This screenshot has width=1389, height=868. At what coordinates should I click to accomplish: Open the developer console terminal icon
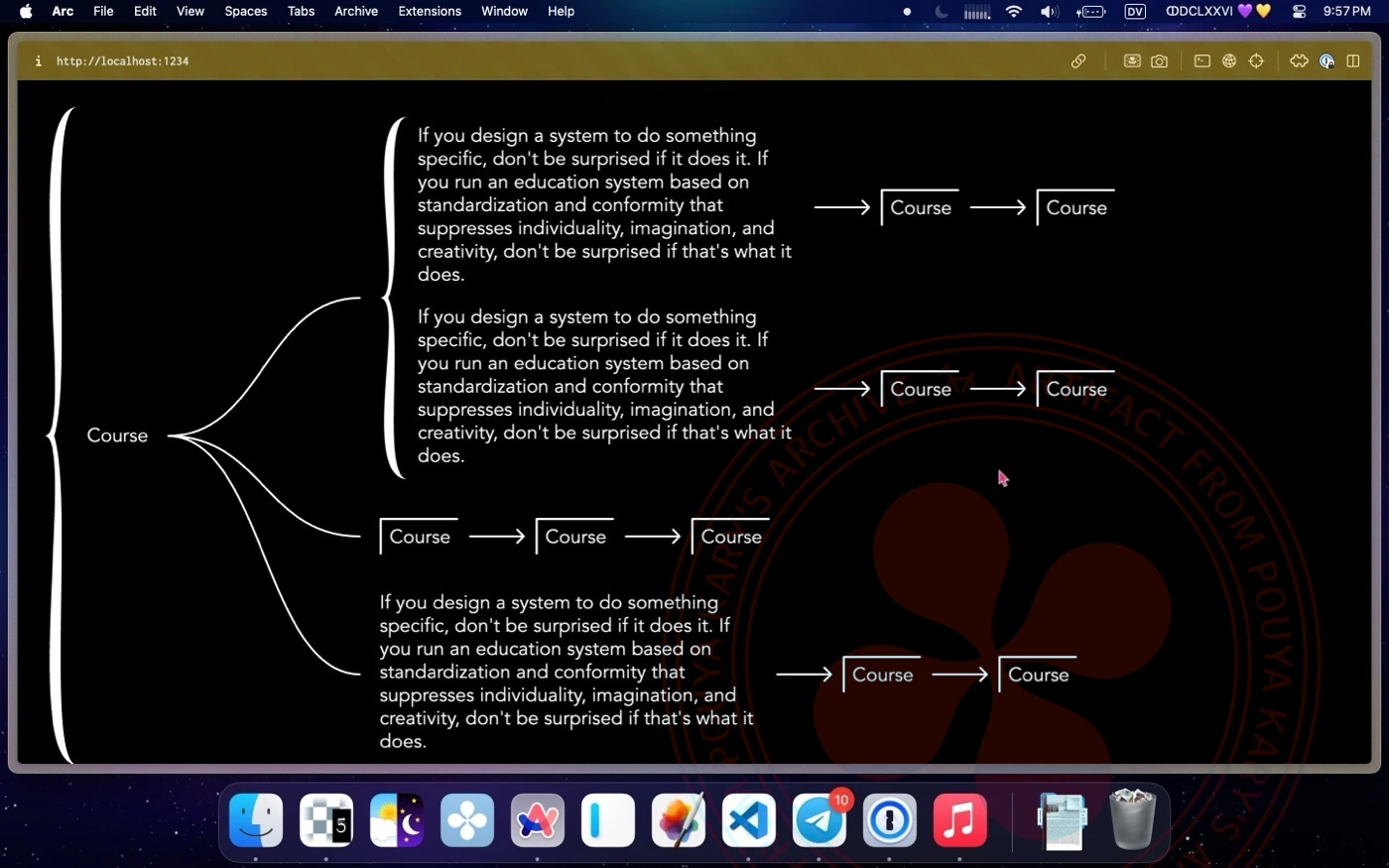1201,62
